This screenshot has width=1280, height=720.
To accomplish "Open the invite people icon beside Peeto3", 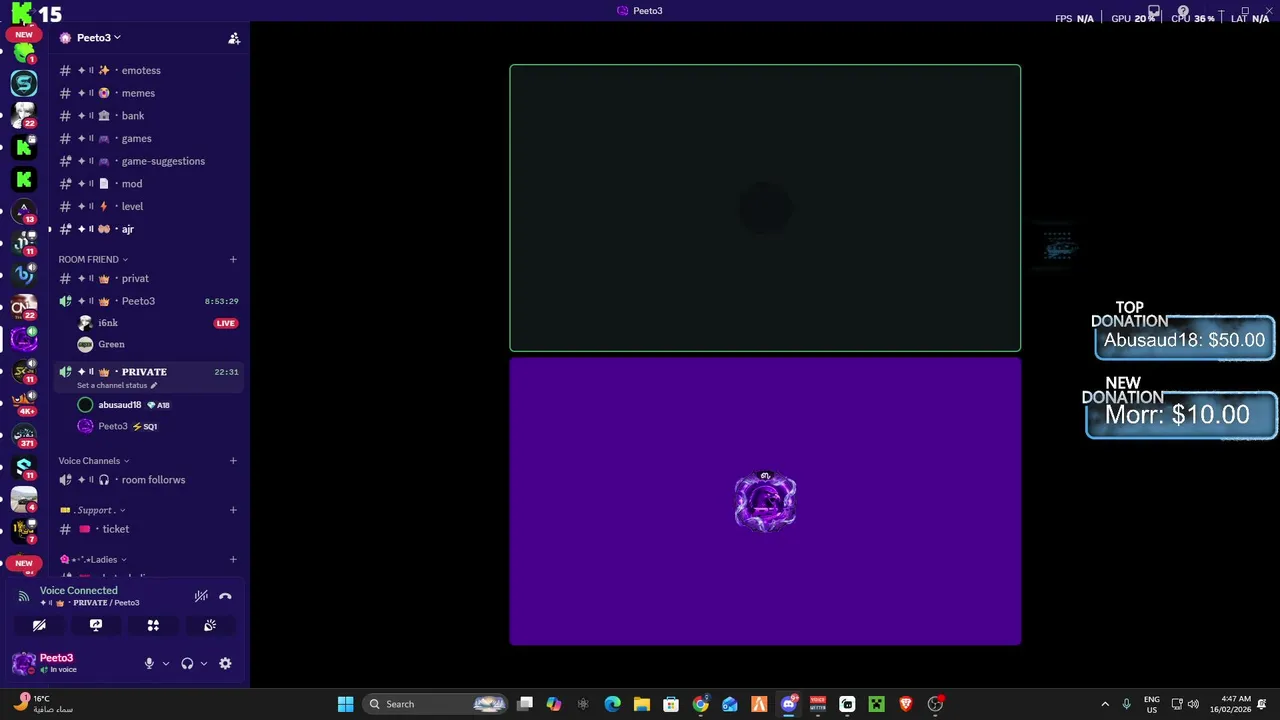I will click(234, 38).
